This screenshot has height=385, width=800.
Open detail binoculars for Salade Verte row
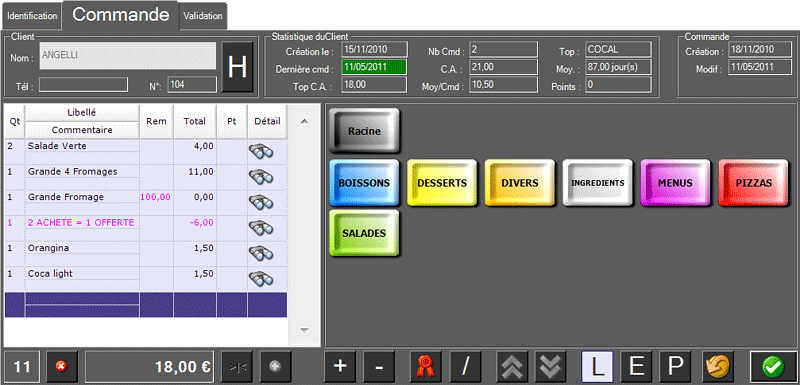(261, 151)
